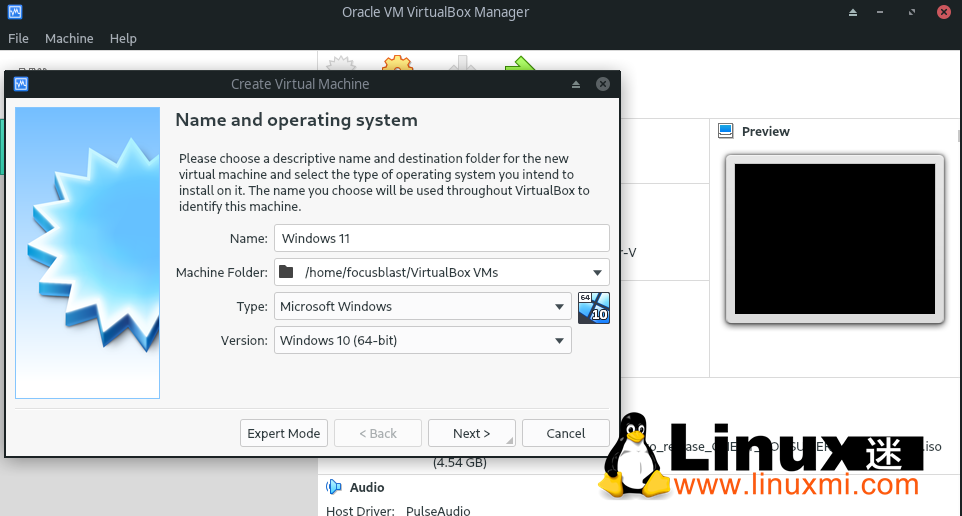Shade the VirtualBox Manager window
Image resolution: width=962 pixels, height=516 pixels.
[x=853, y=12]
